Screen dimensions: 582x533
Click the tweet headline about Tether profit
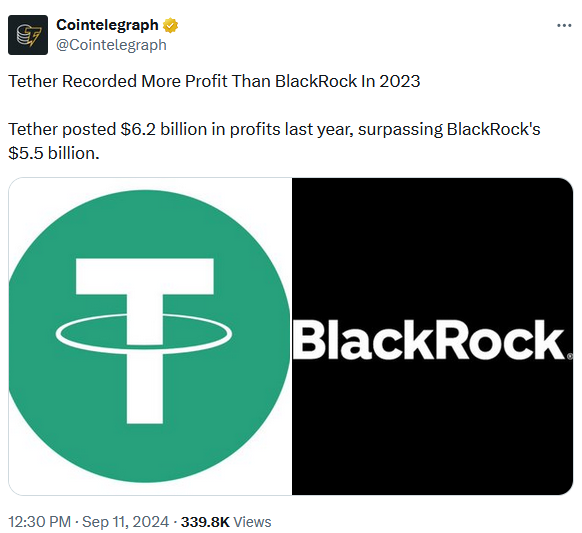(x=214, y=81)
